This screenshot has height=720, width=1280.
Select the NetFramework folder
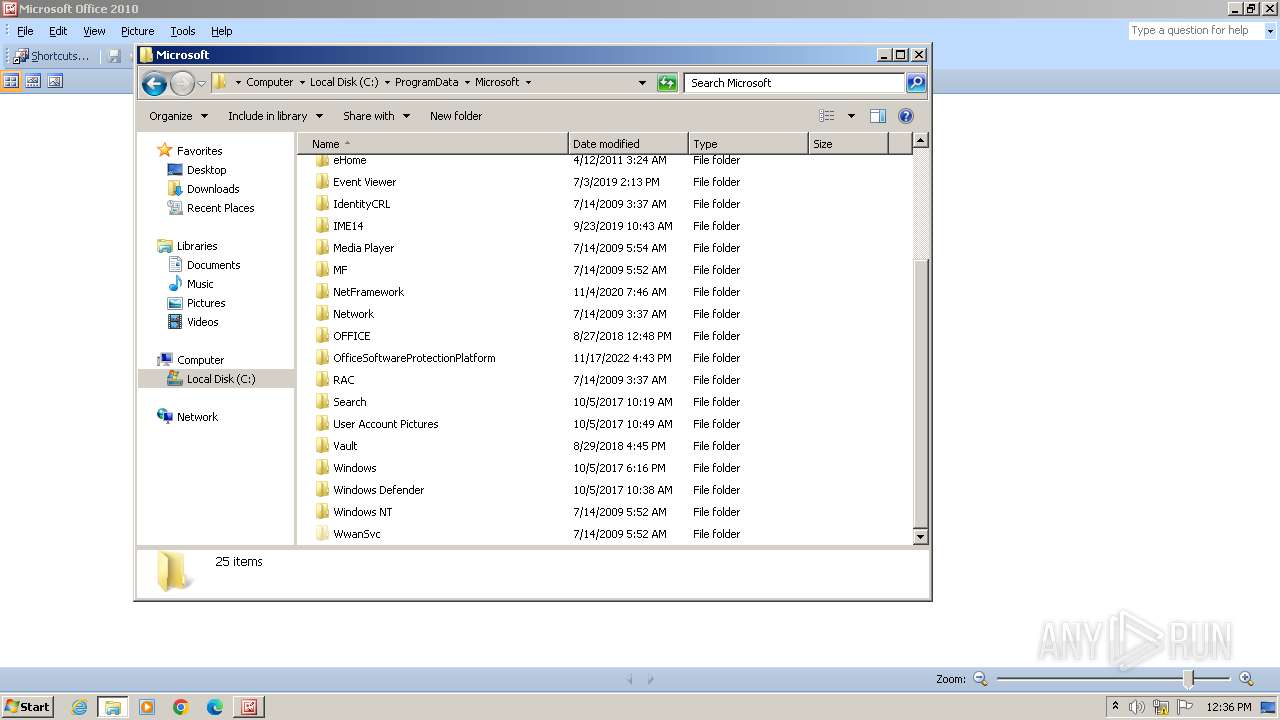pyautogui.click(x=368, y=292)
